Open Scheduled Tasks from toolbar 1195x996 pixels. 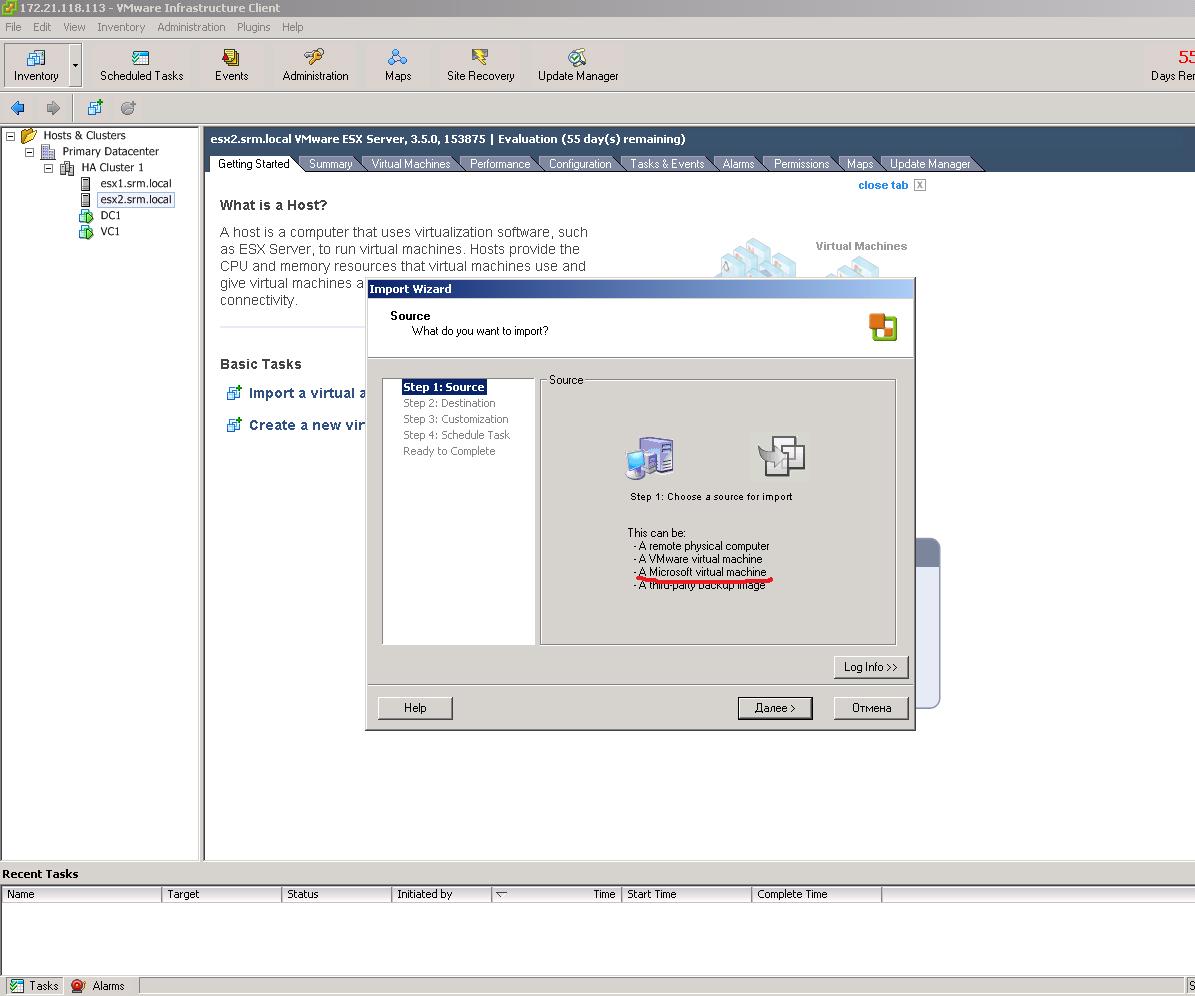tap(141, 65)
